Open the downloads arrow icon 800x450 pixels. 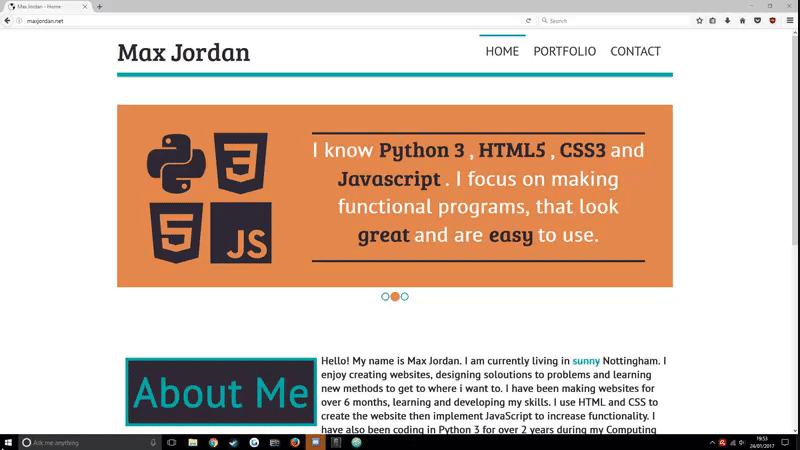click(728, 21)
